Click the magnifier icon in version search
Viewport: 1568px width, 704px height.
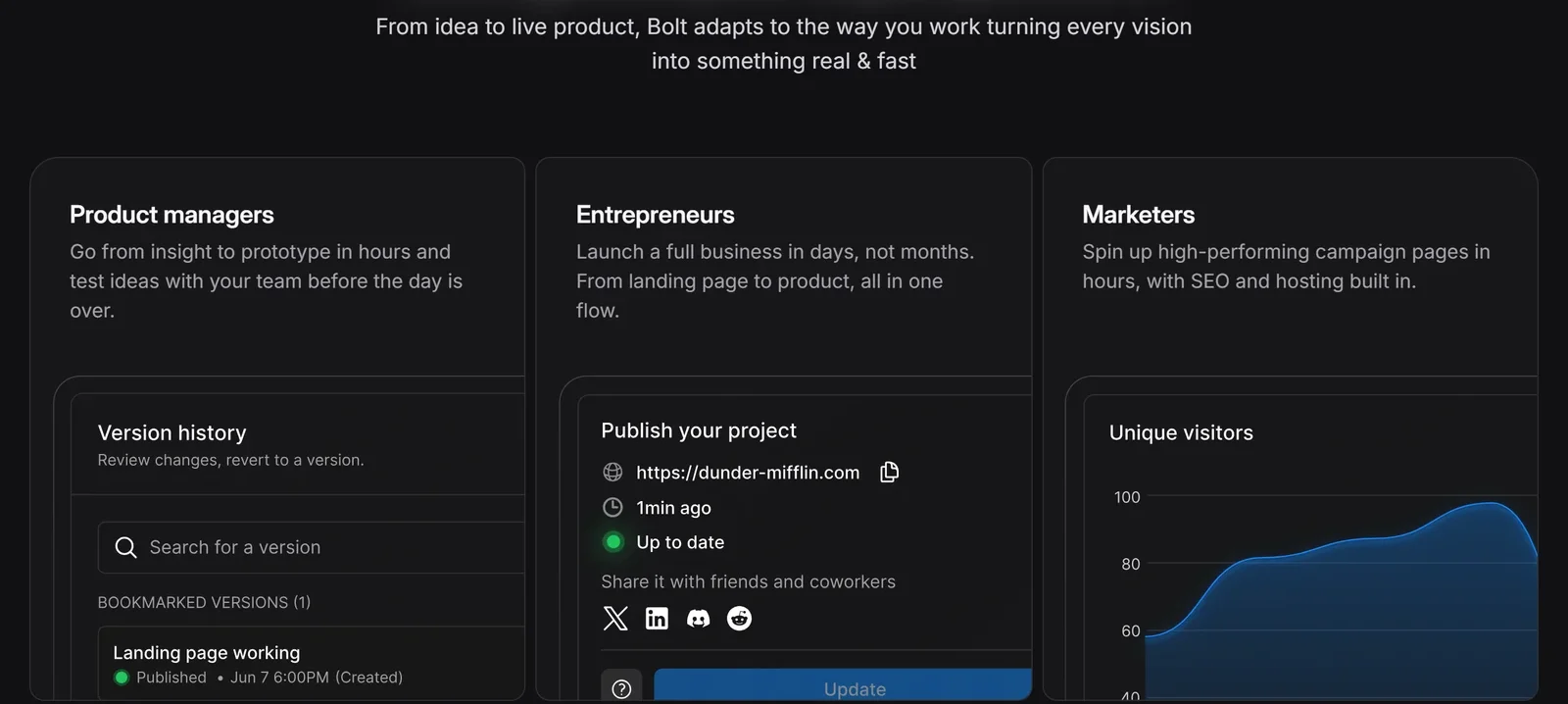(125, 547)
